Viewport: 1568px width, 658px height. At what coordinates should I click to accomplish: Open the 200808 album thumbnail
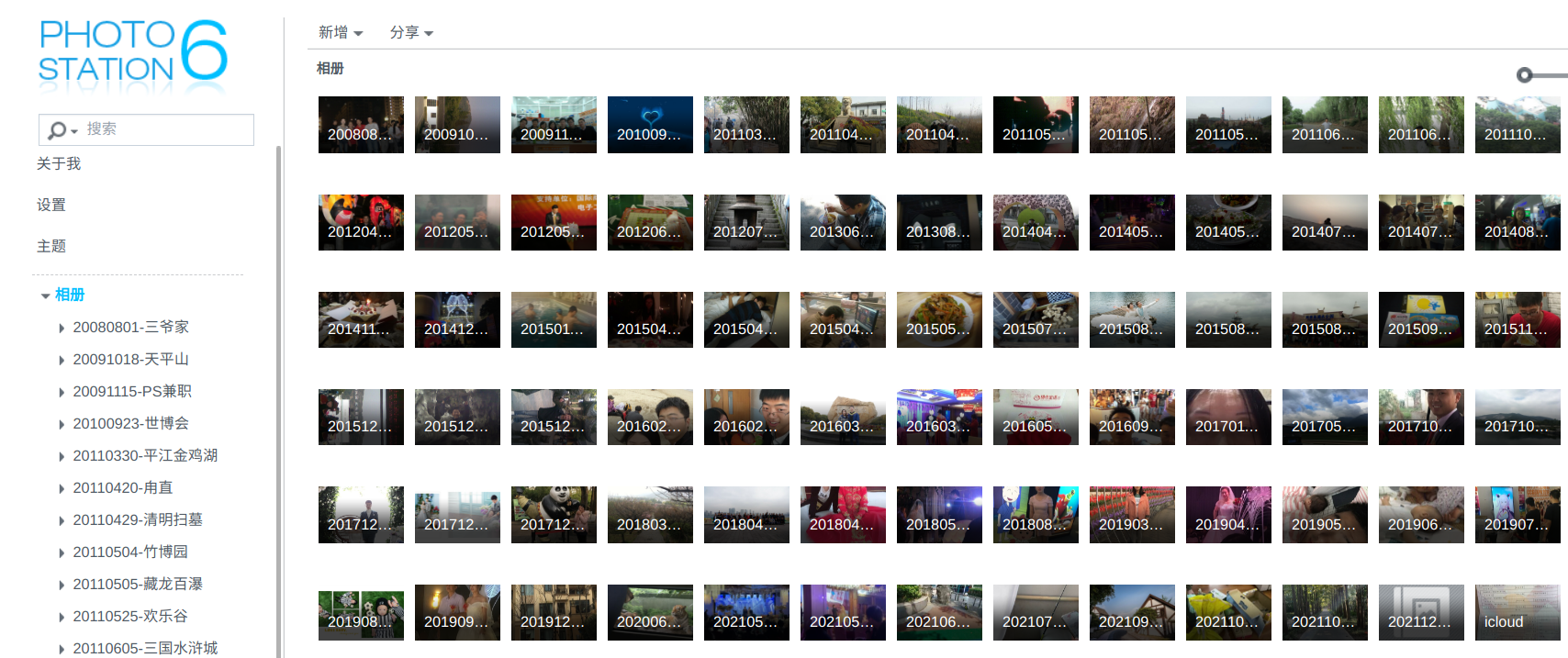[361, 125]
